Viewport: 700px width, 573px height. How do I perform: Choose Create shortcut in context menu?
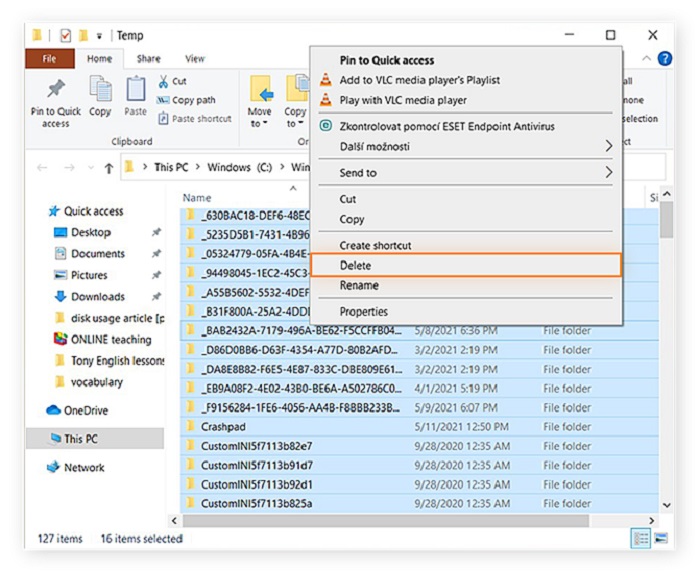[466, 245]
